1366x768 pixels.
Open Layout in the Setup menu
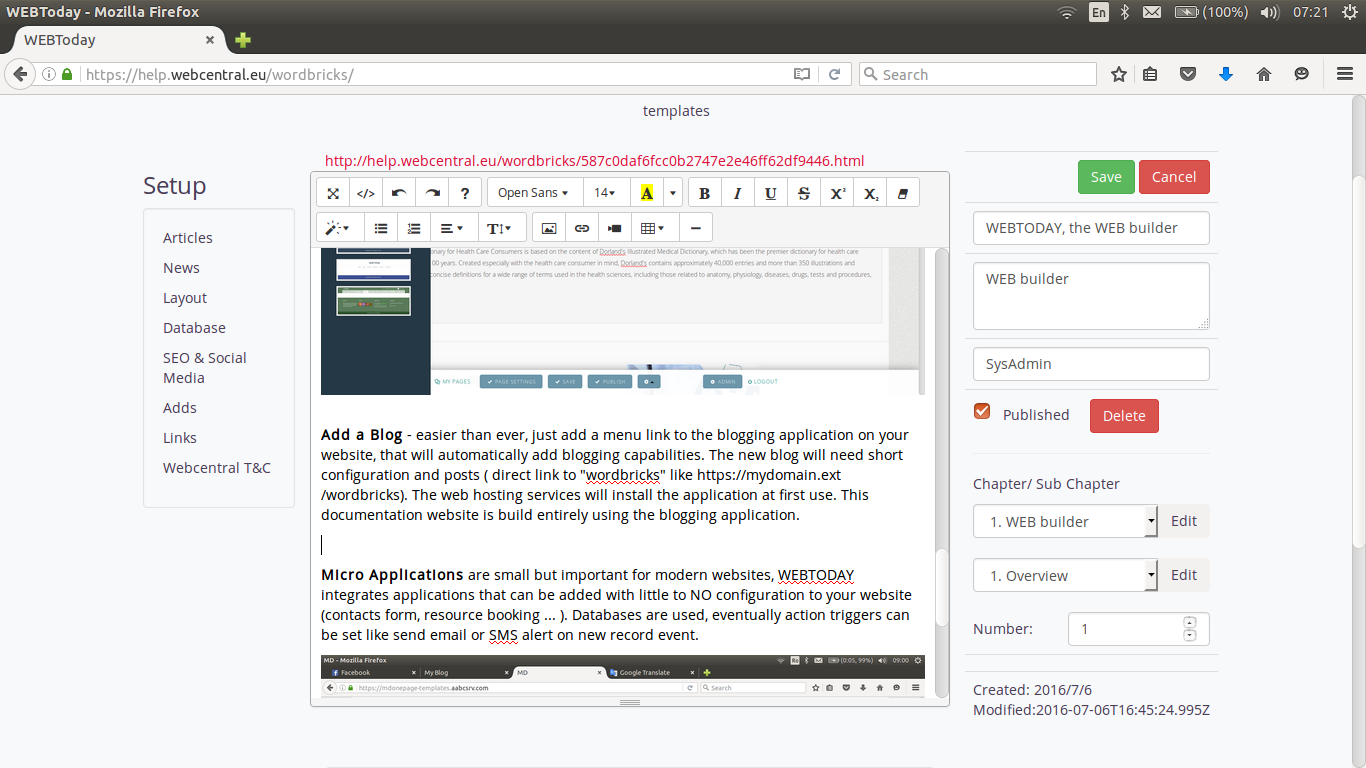(x=185, y=298)
